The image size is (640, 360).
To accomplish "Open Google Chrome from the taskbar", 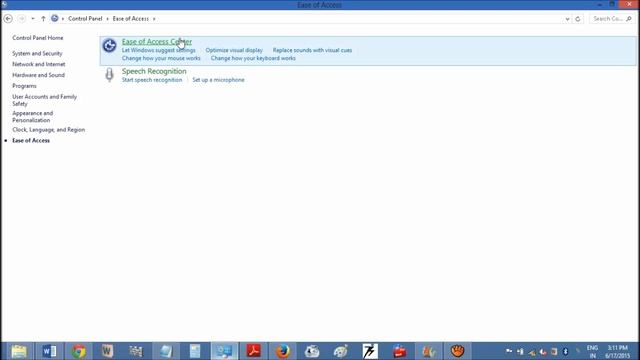I will point(79,351).
